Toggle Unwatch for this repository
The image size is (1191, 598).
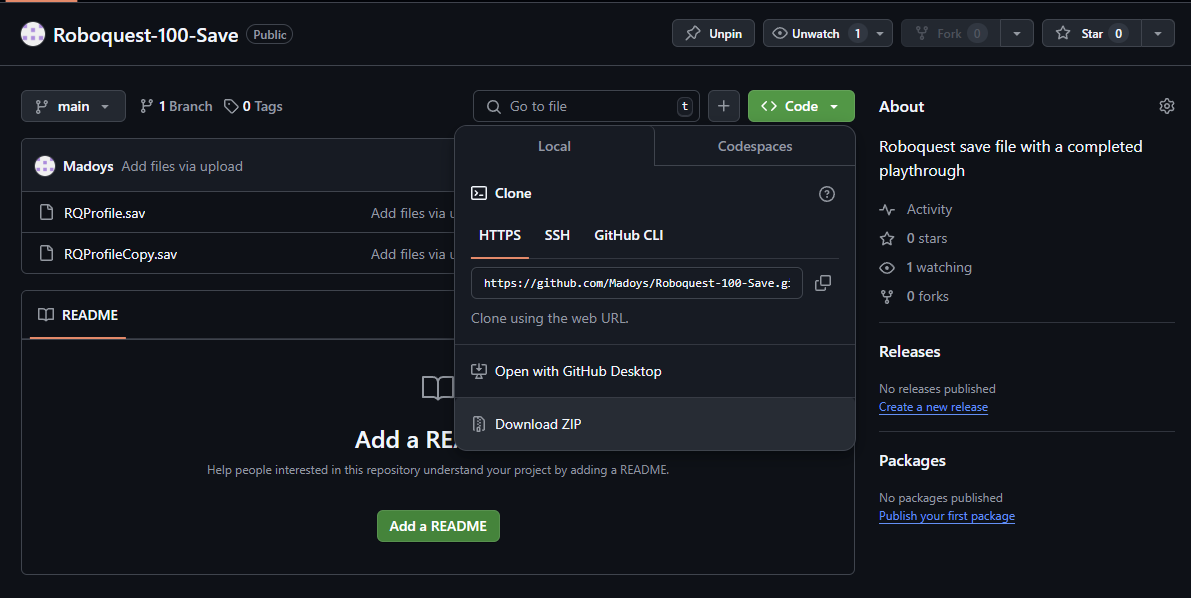tap(816, 33)
